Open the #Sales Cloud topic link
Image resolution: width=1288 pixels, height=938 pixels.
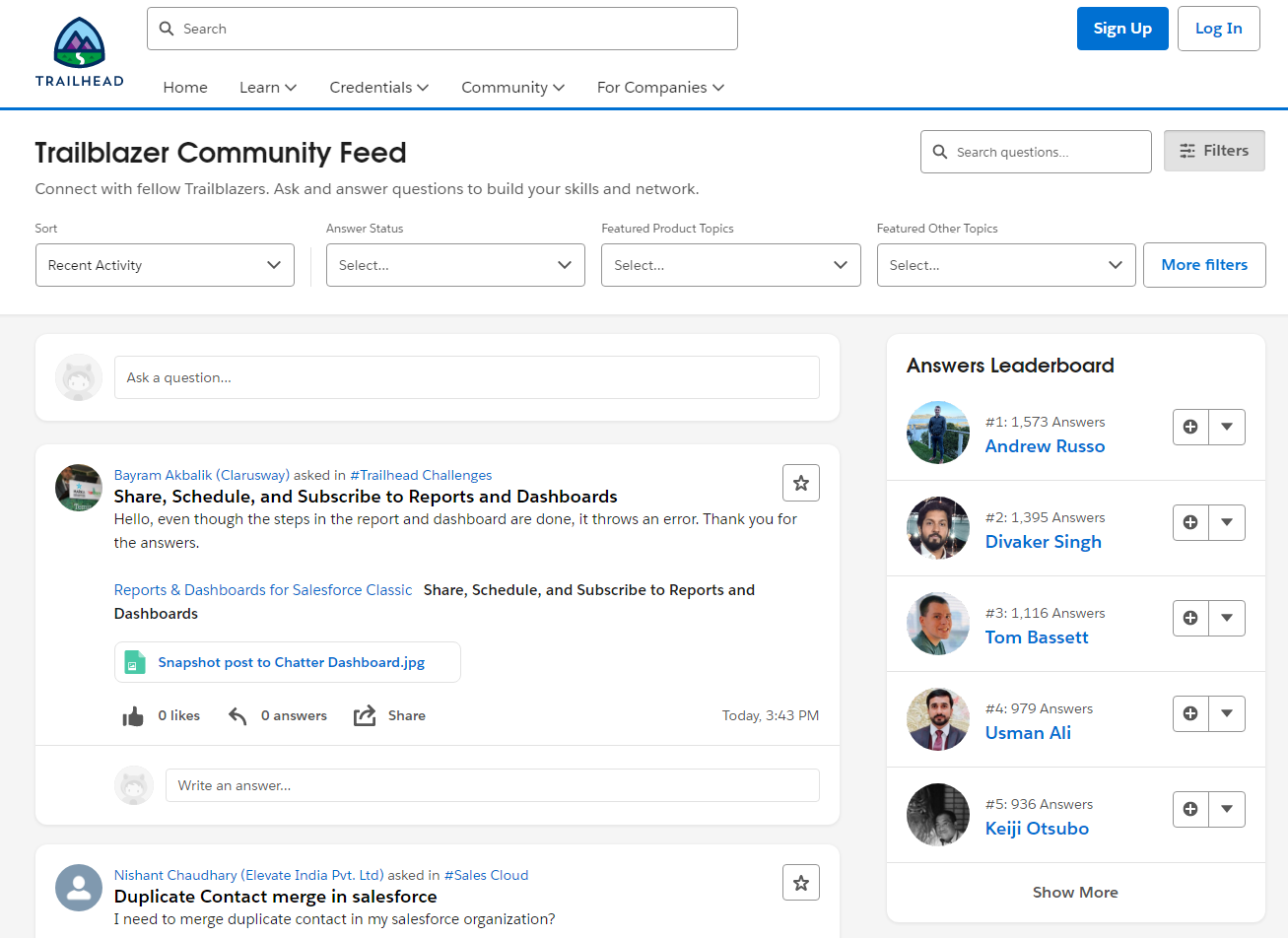pyautogui.click(x=486, y=875)
